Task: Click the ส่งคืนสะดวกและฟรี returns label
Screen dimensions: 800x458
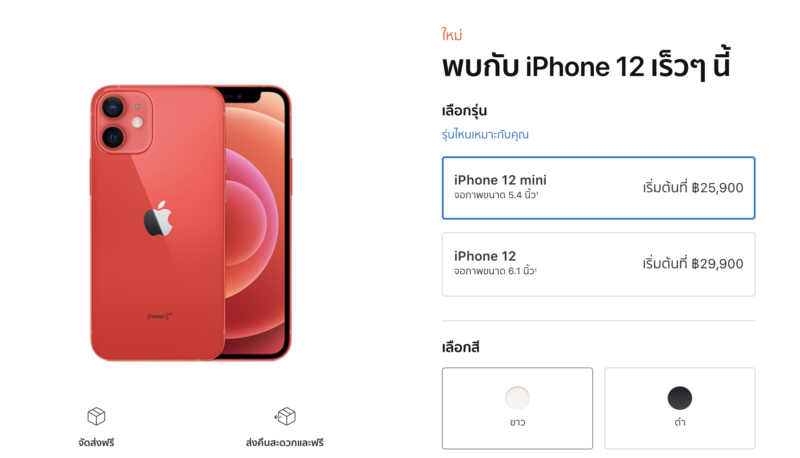Action: [285, 442]
